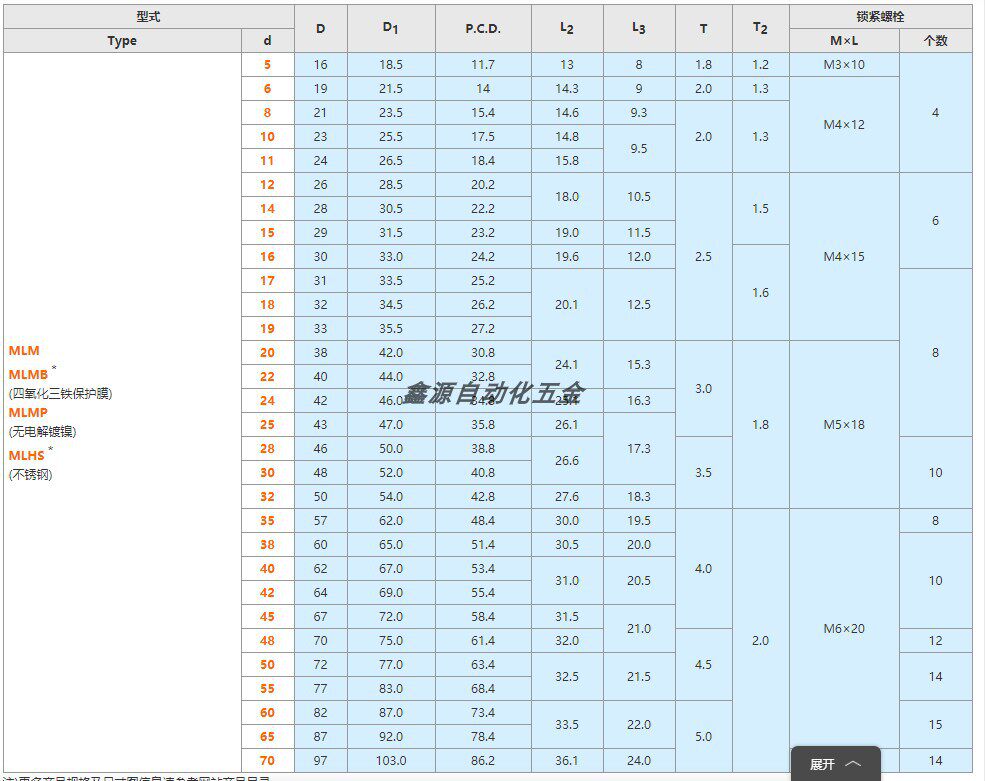Select the D1 value 62.0

point(391,521)
